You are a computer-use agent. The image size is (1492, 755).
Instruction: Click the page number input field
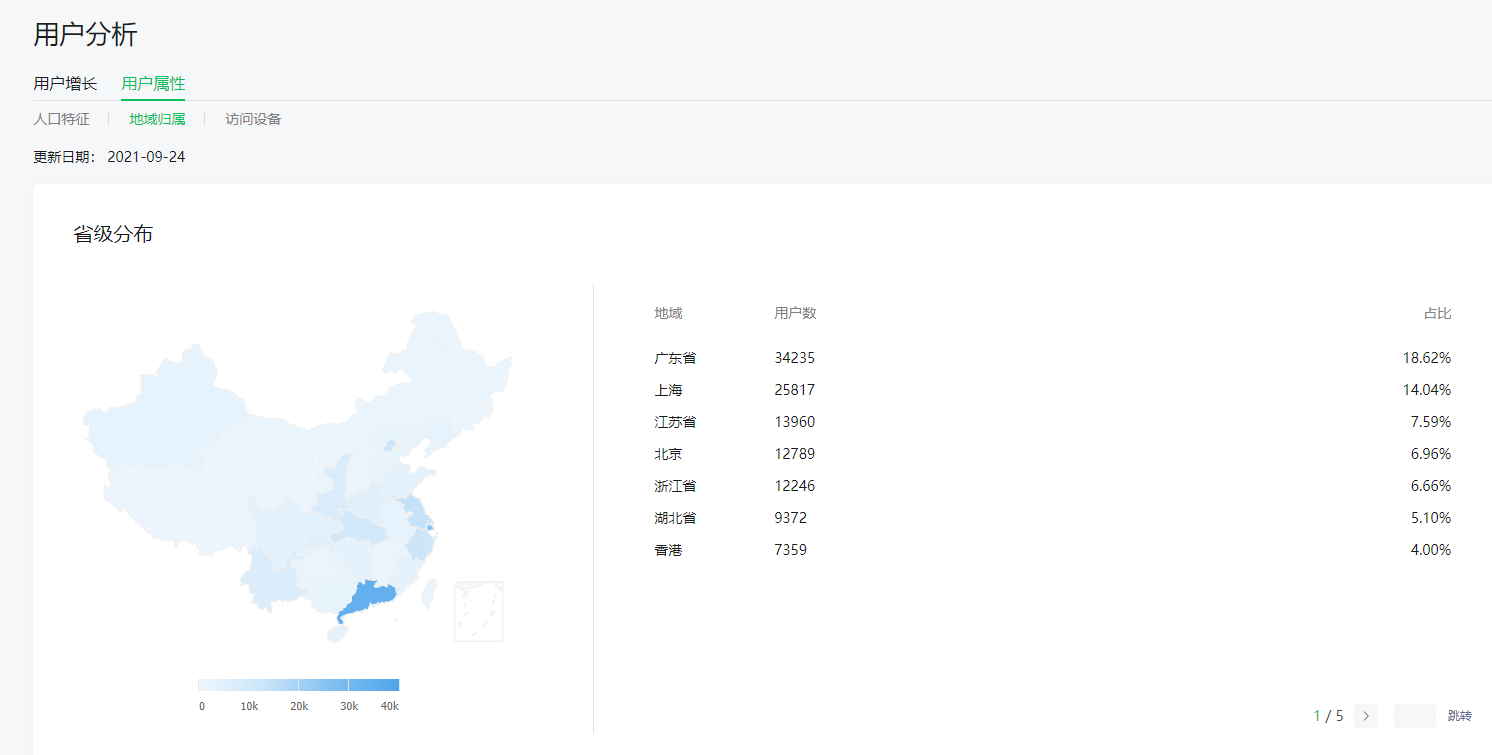[1414, 716]
